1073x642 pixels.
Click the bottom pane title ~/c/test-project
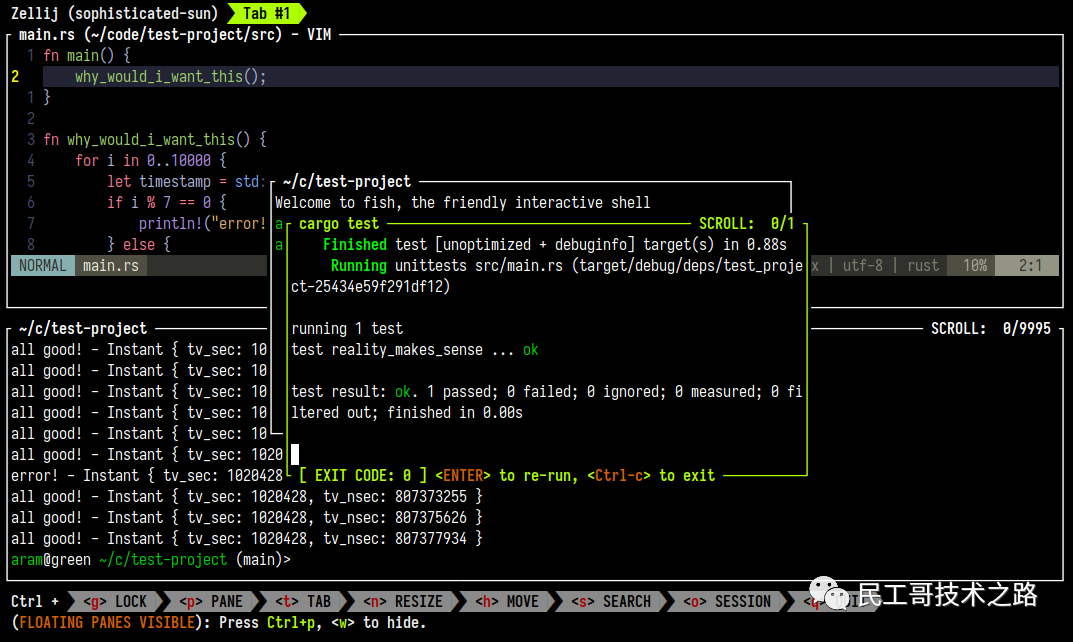click(83, 329)
